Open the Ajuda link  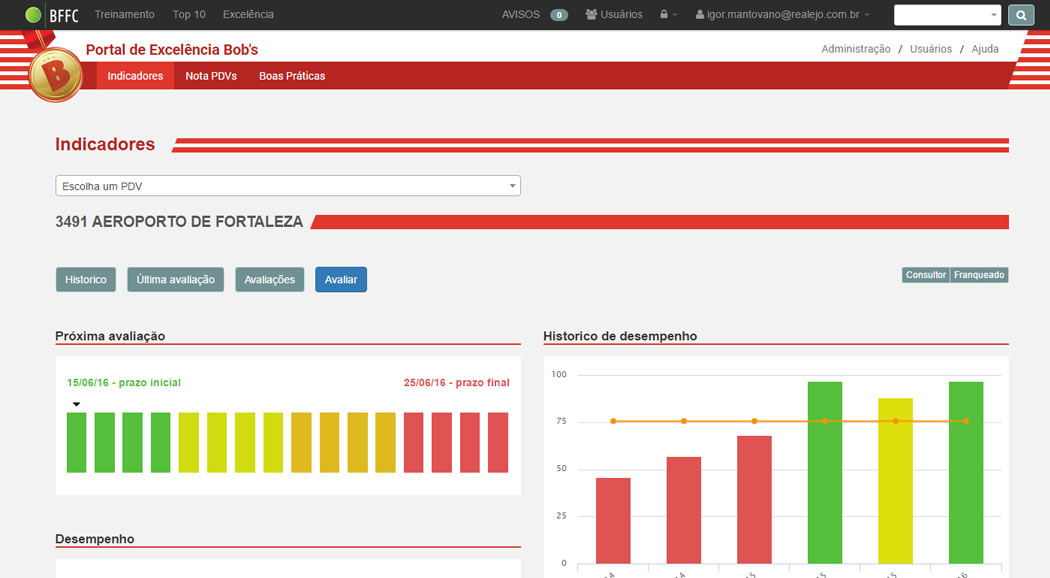pyautogui.click(x=985, y=49)
